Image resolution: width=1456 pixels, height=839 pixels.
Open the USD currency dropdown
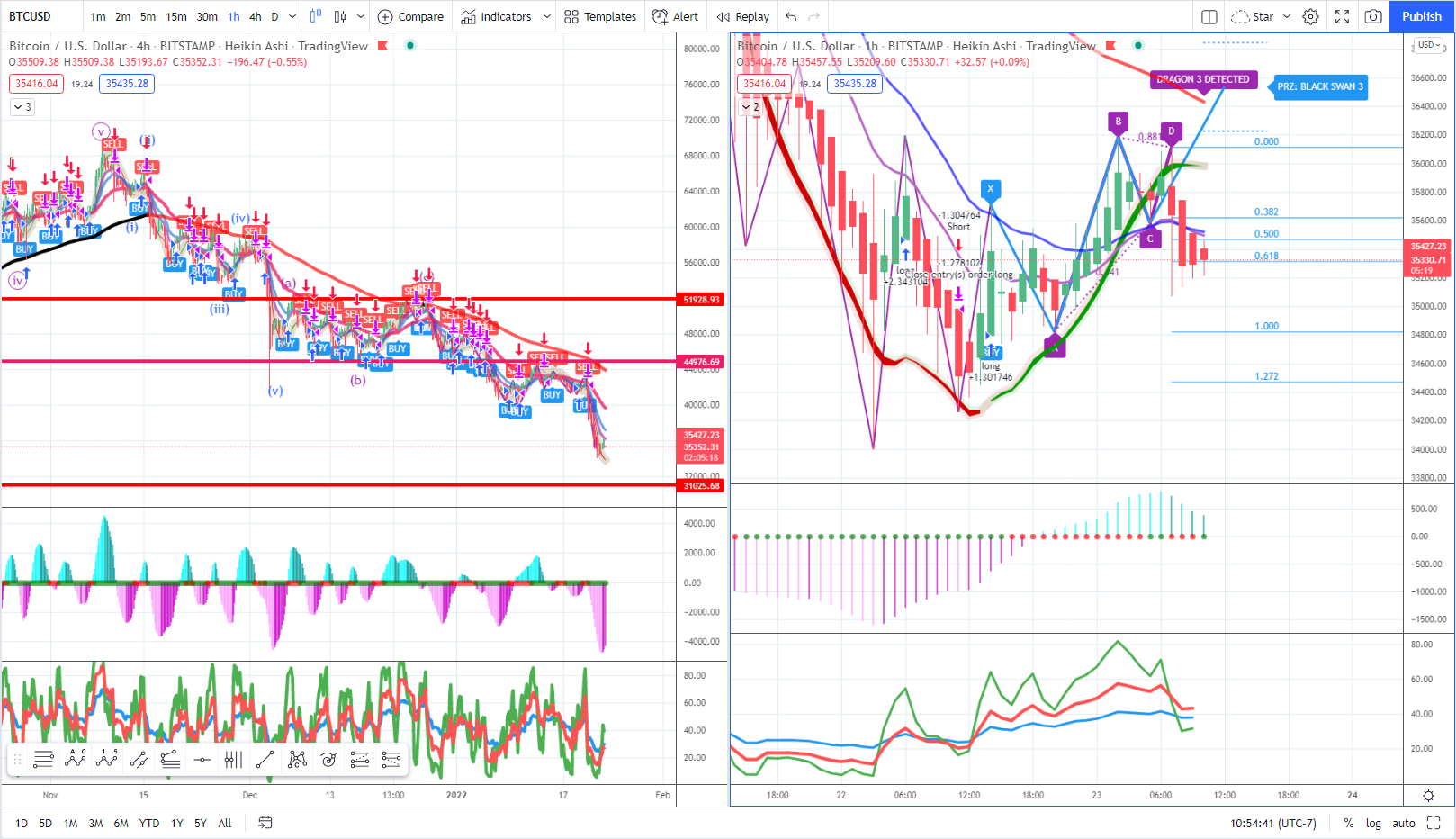(1429, 45)
